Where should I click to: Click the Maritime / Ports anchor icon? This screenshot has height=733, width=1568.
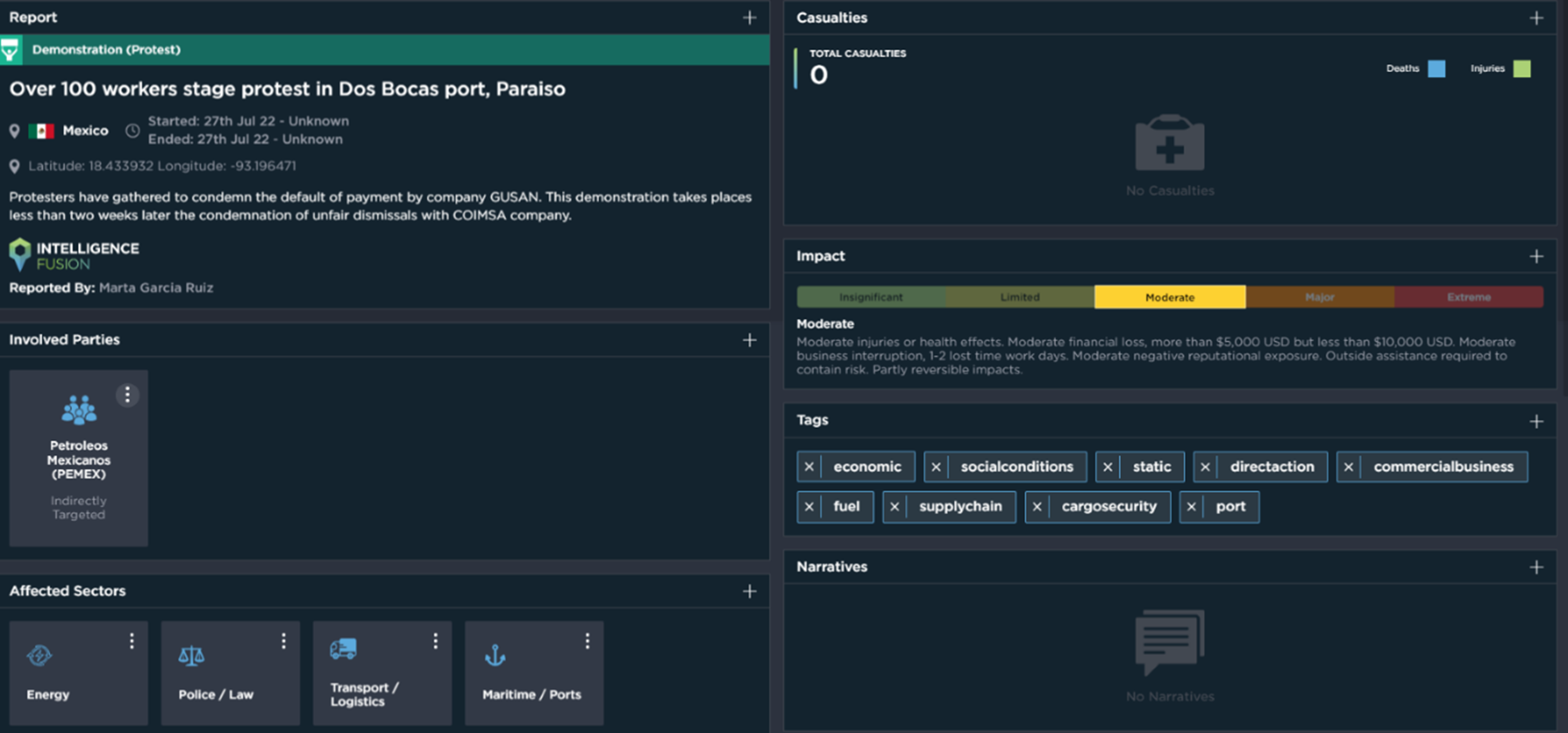495,656
